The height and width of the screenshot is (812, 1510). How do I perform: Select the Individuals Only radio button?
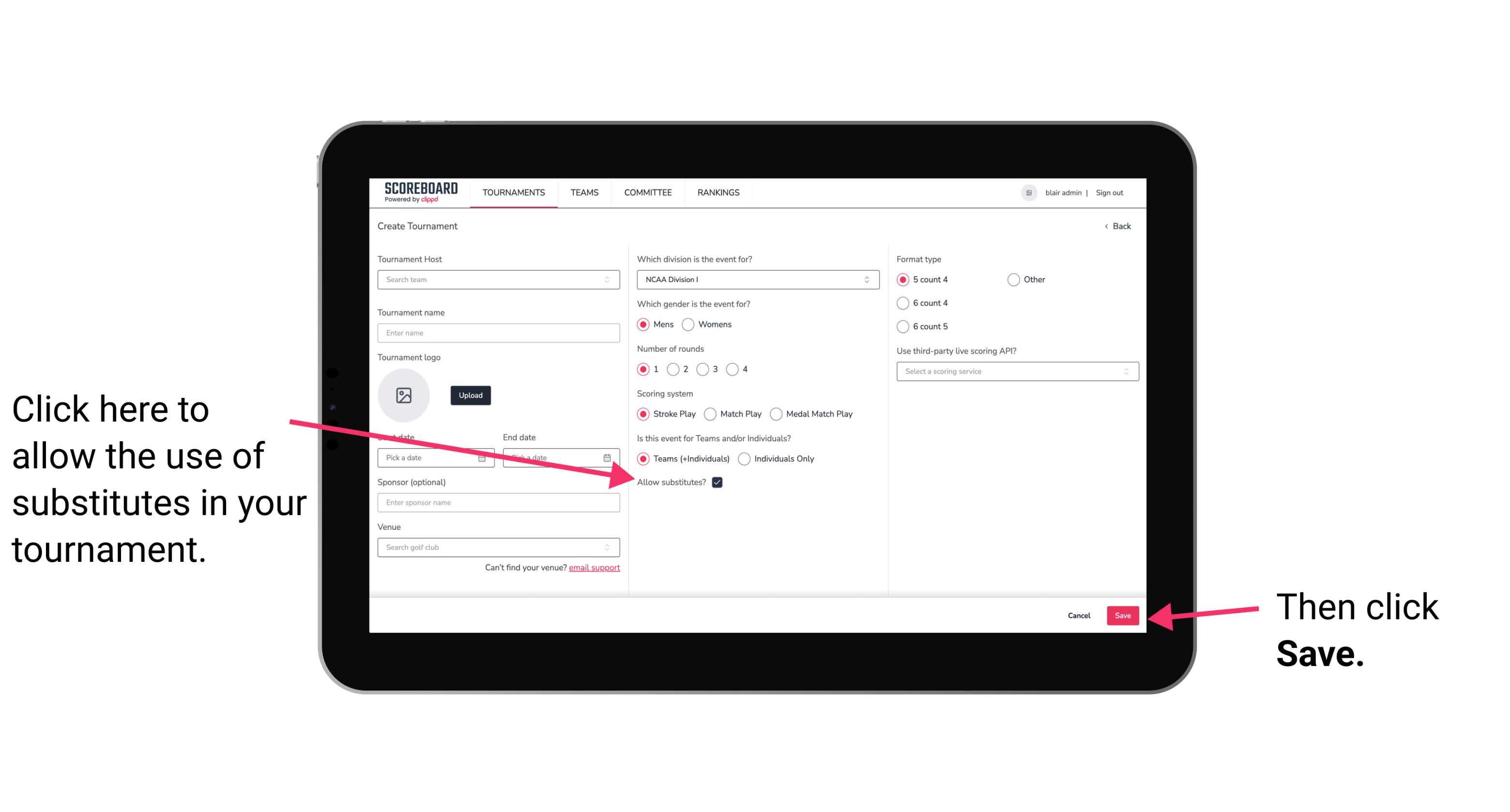[743, 459]
